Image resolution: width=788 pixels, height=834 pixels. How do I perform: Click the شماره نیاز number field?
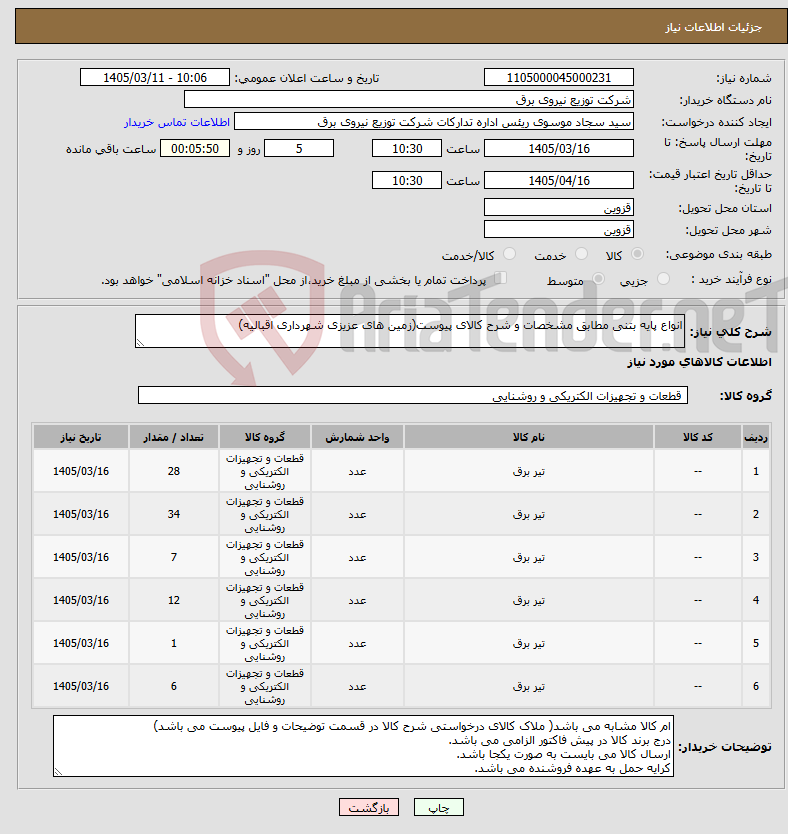pos(559,77)
